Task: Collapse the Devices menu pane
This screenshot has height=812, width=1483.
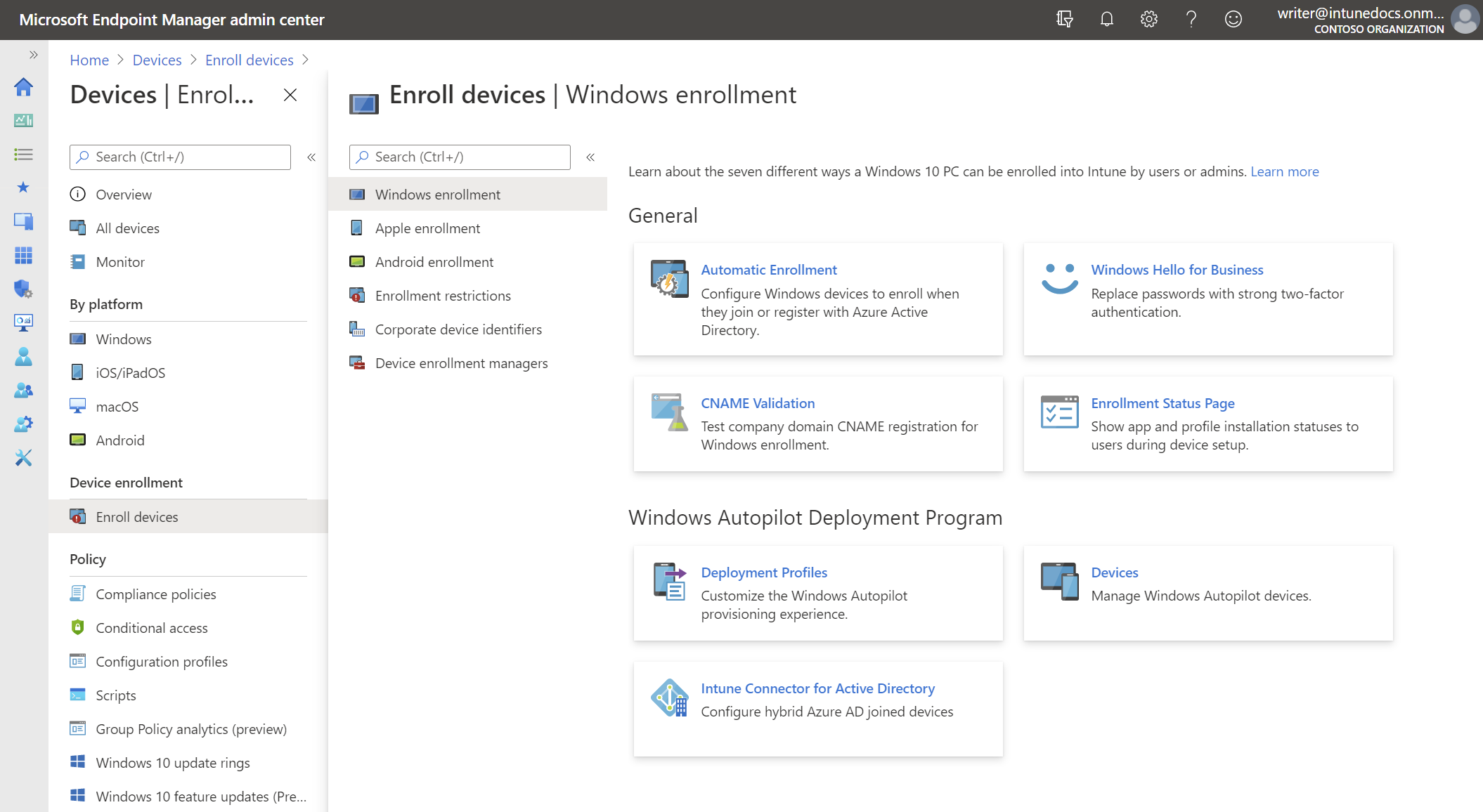Action: (311, 157)
